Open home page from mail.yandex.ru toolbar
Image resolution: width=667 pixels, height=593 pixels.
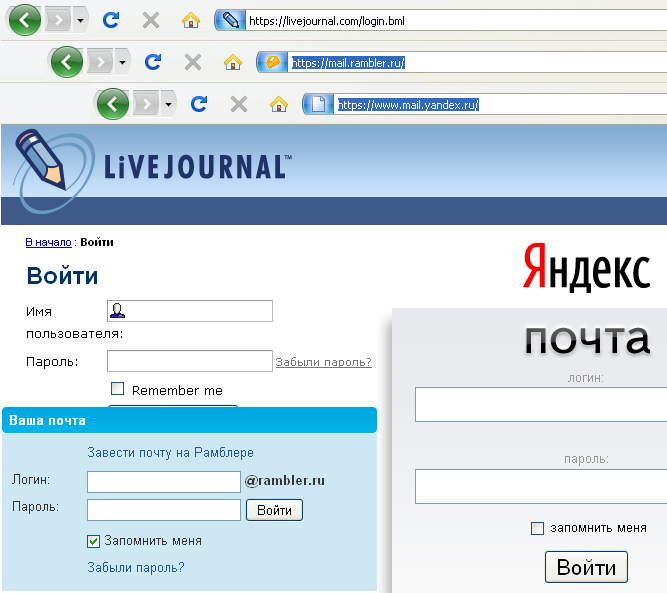click(x=279, y=104)
